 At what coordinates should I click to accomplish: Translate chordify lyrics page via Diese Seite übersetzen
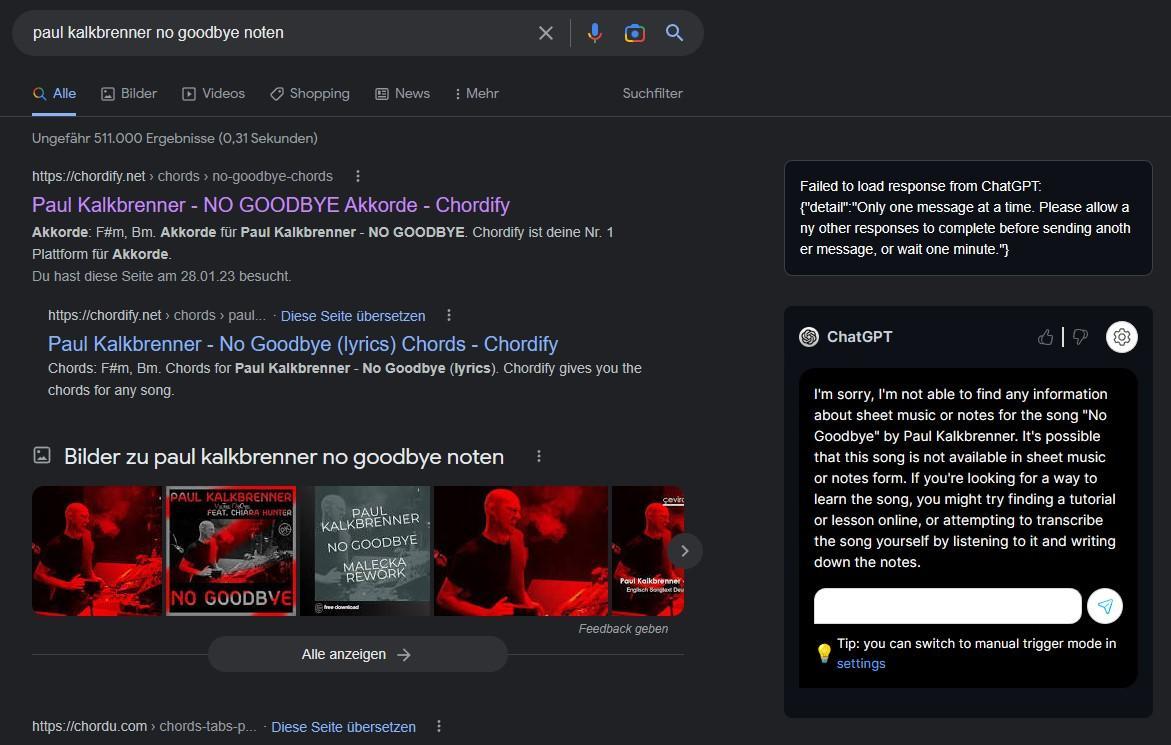click(x=352, y=317)
